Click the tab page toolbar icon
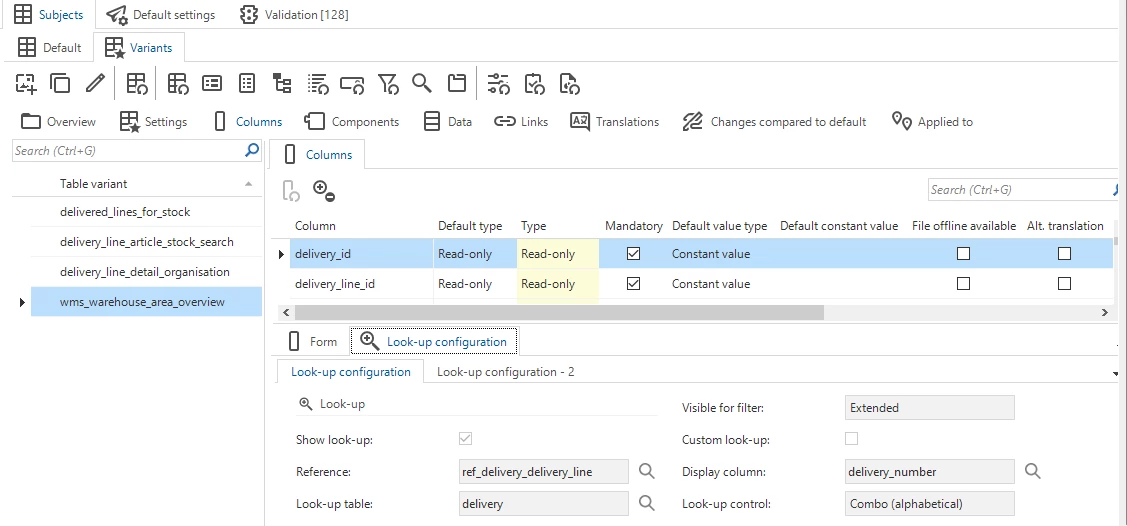The height and width of the screenshot is (526, 1127). pyautogui.click(x=456, y=83)
